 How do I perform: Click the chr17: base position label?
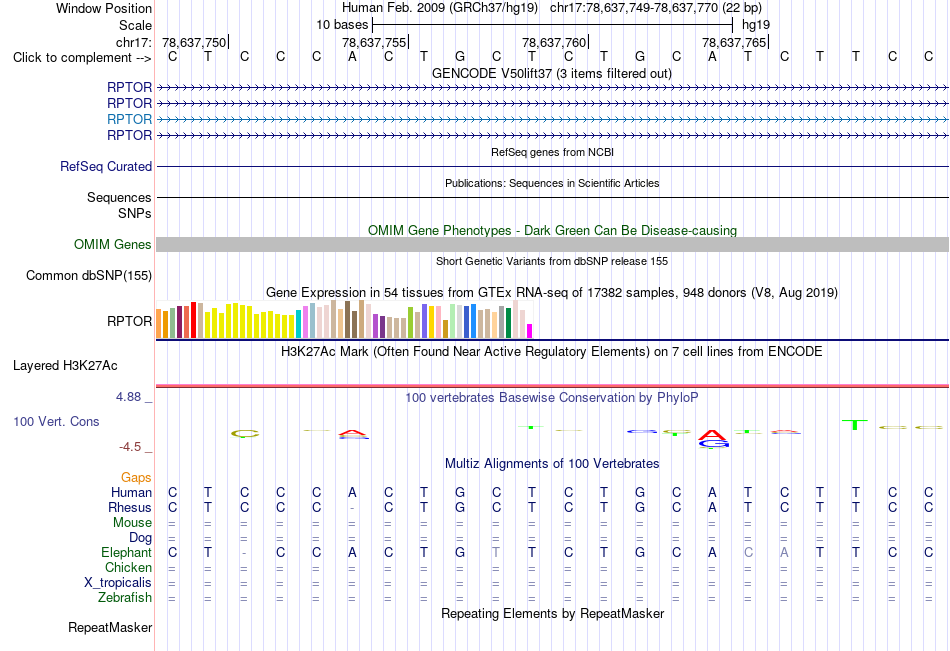[133, 42]
